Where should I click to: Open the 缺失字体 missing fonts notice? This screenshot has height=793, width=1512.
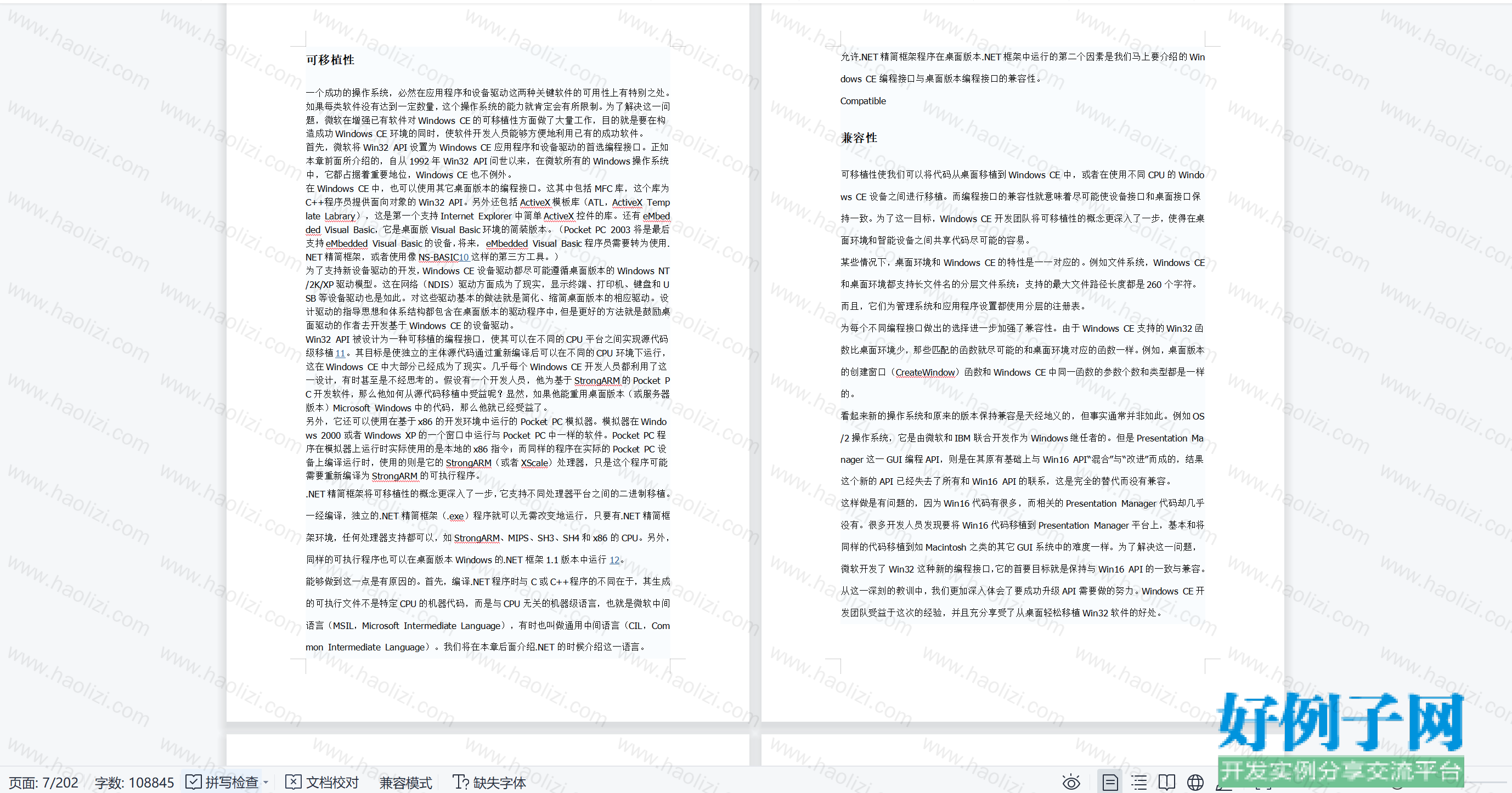coord(489,782)
